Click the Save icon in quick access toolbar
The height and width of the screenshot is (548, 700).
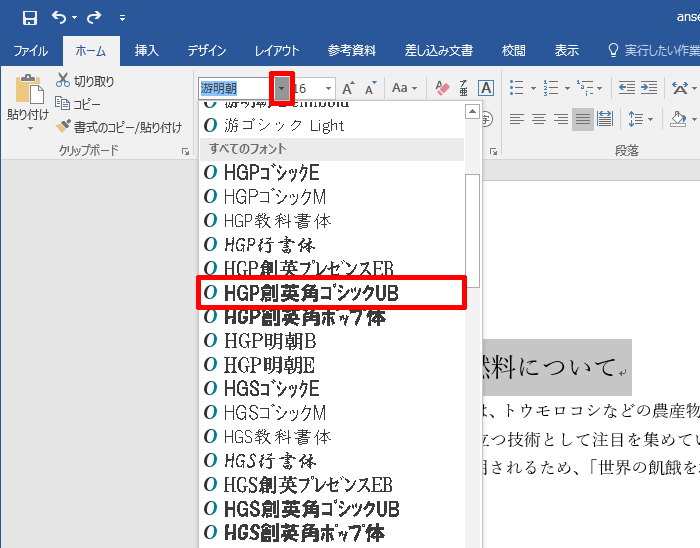click(29, 18)
